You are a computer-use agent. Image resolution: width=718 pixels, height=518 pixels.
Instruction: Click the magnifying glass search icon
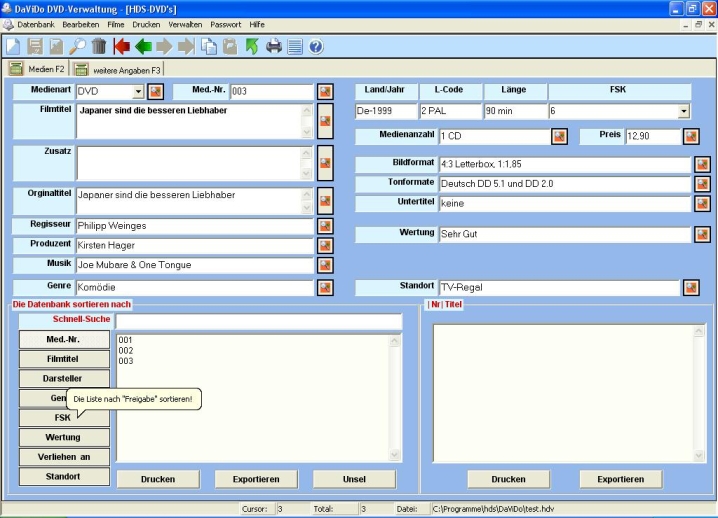[x=77, y=46]
